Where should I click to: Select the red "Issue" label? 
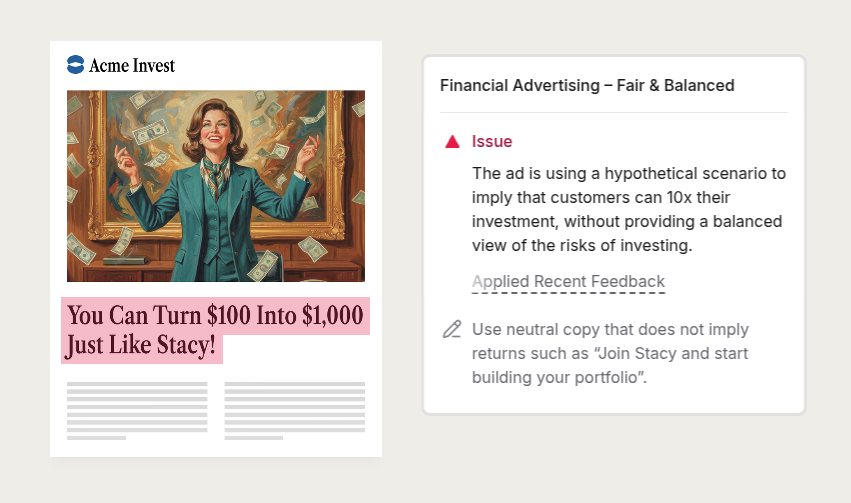[x=492, y=142]
